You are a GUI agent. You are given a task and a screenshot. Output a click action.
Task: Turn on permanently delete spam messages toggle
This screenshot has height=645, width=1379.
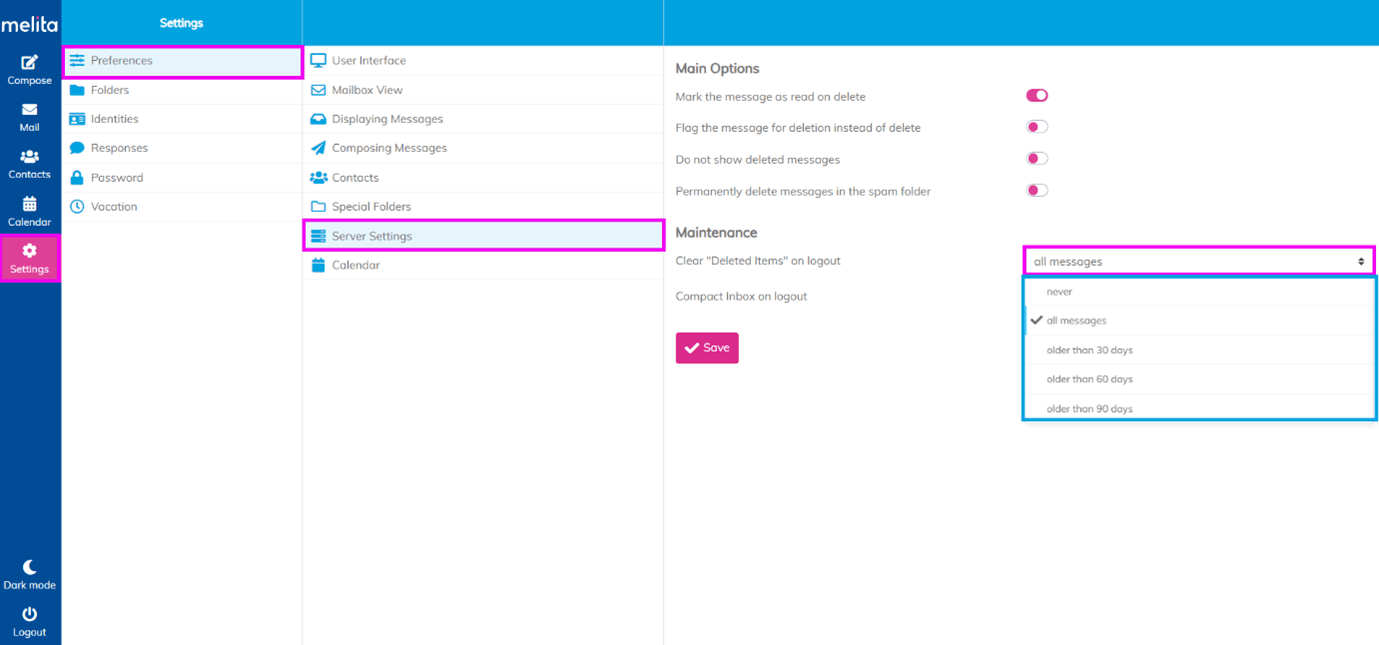(x=1037, y=190)
